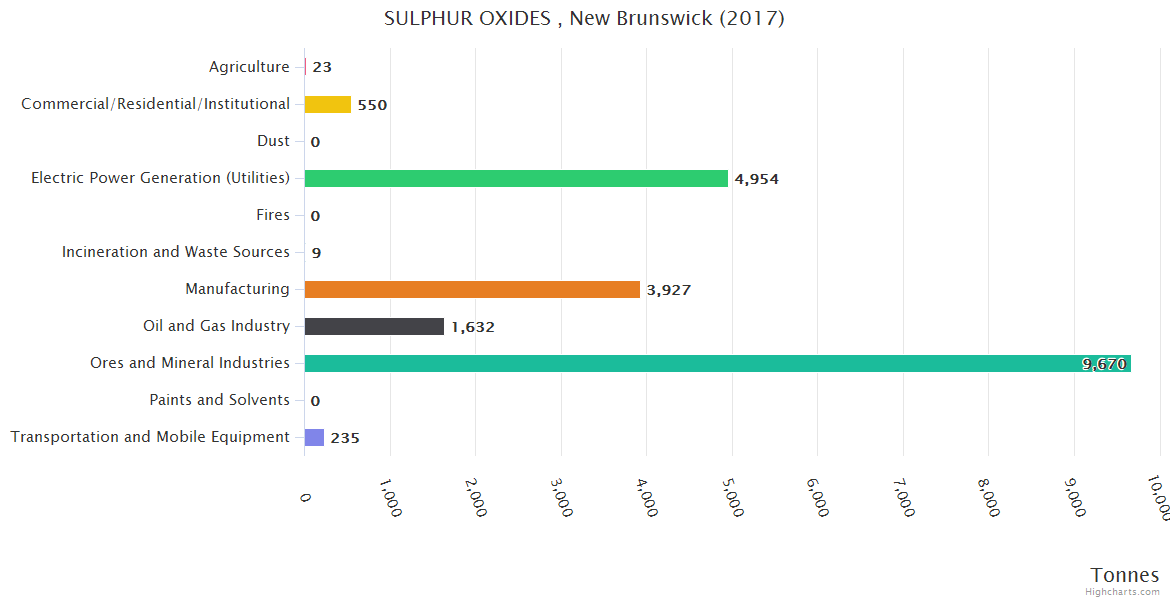This screenshot has height=600, width=1170.
Task: Click the purple Transportation and Mobile Equipment bar
Action: click(x=314, y=437)
